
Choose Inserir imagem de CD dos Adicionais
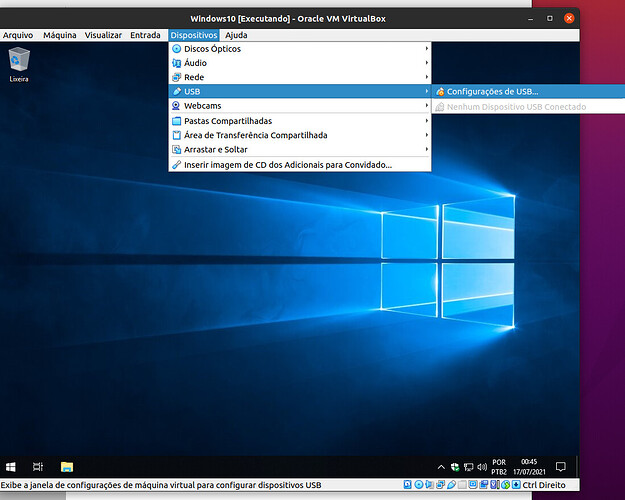(x=300, y=165)
